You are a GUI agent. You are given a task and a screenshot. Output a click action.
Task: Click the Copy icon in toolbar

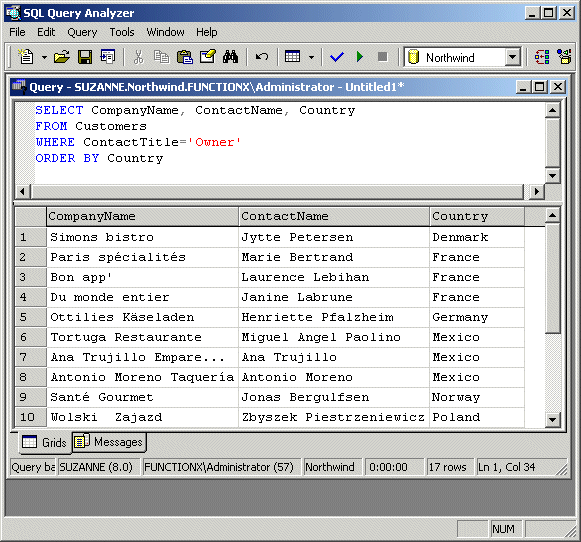pos(161,57)
